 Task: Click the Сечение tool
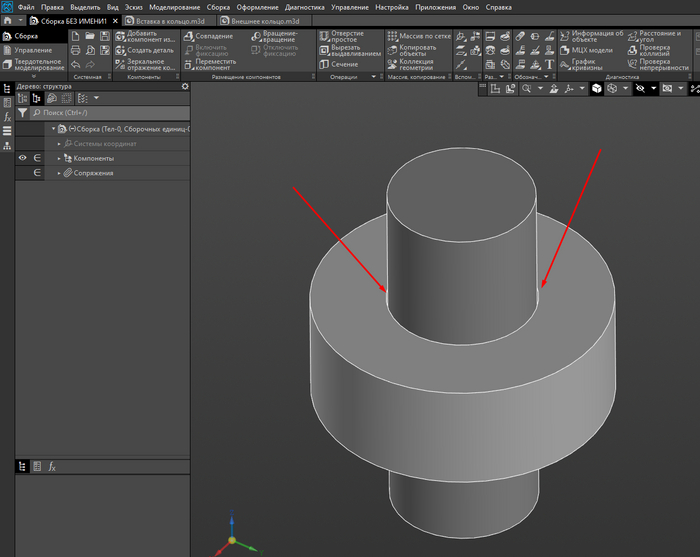coord(339,64)
